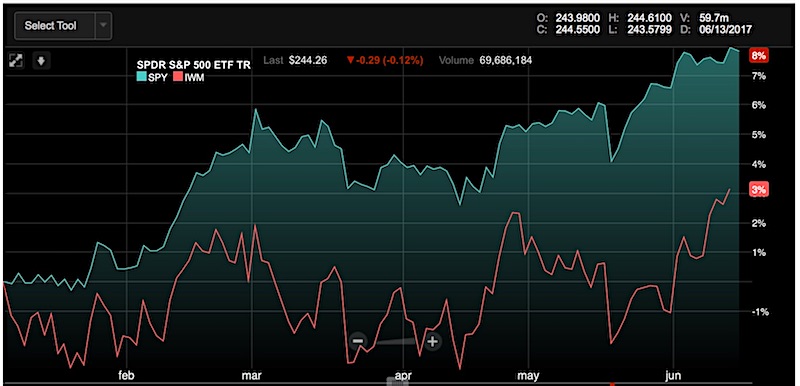Viewport: 800px width, 386px height.
Task: Click the apr axis label
Action: click(403, 376)
